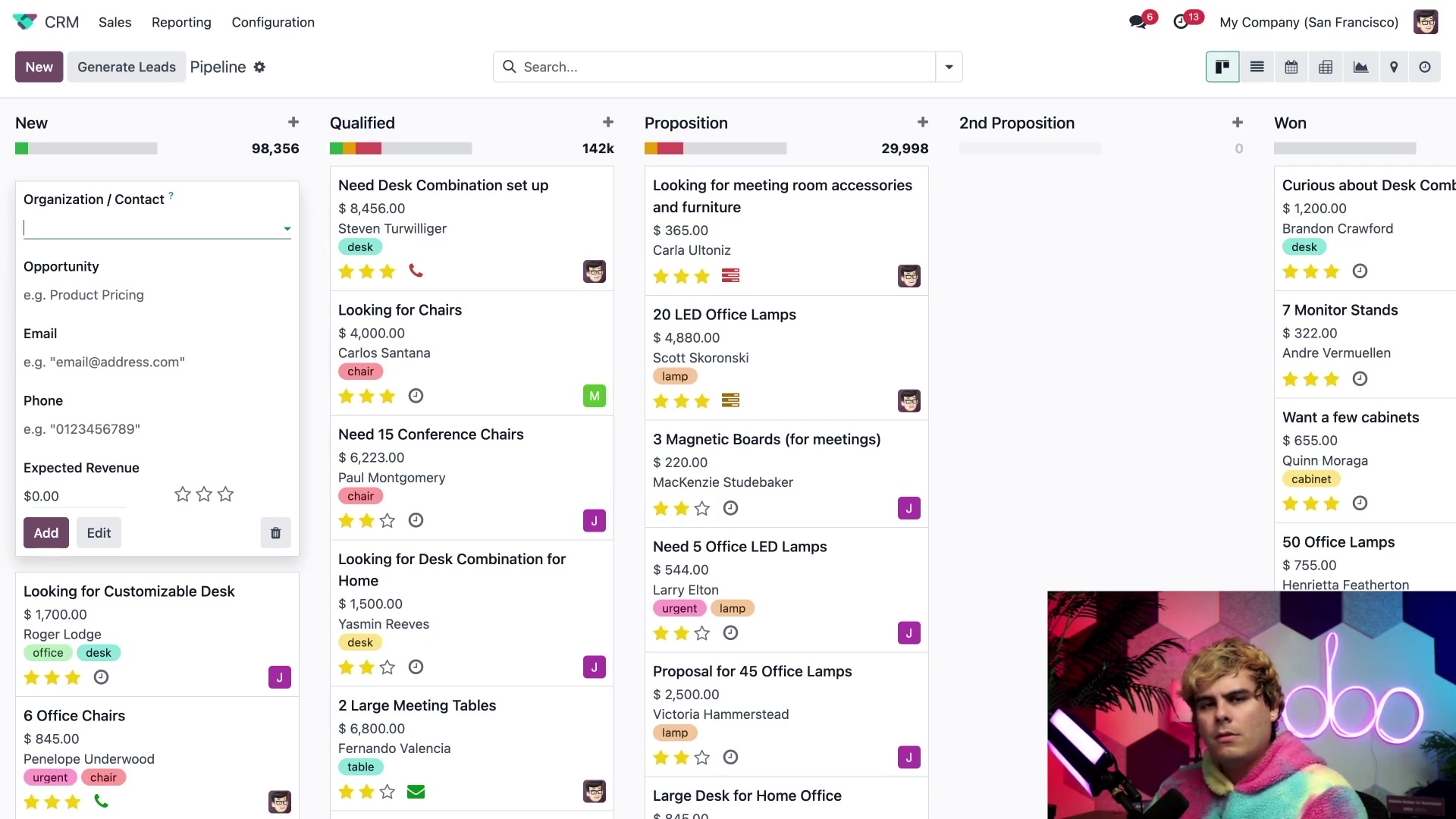Click the Pipeline settings gear icon
Viewport: 1456px width, 819px height.
pyautogui.click(x=260, y=67)
